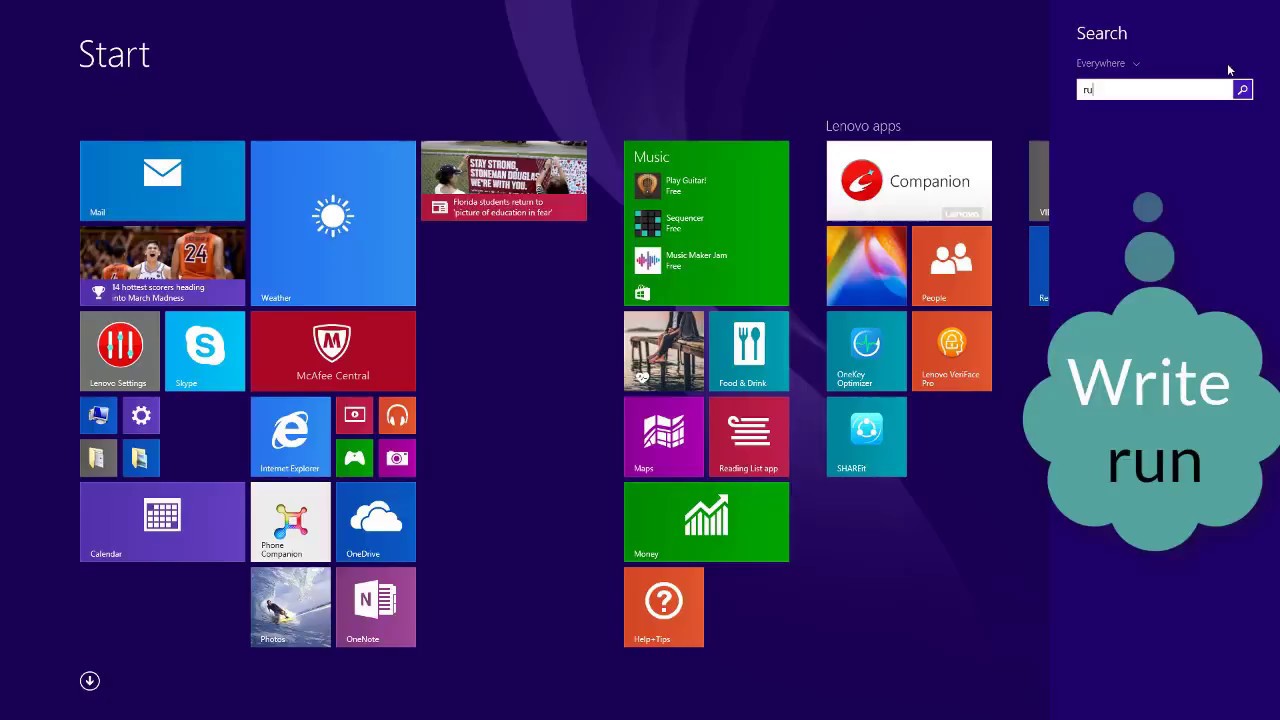Select Play Guitar! in Music tile
The width and height of the screenshot is (1280, 720).
672,186
